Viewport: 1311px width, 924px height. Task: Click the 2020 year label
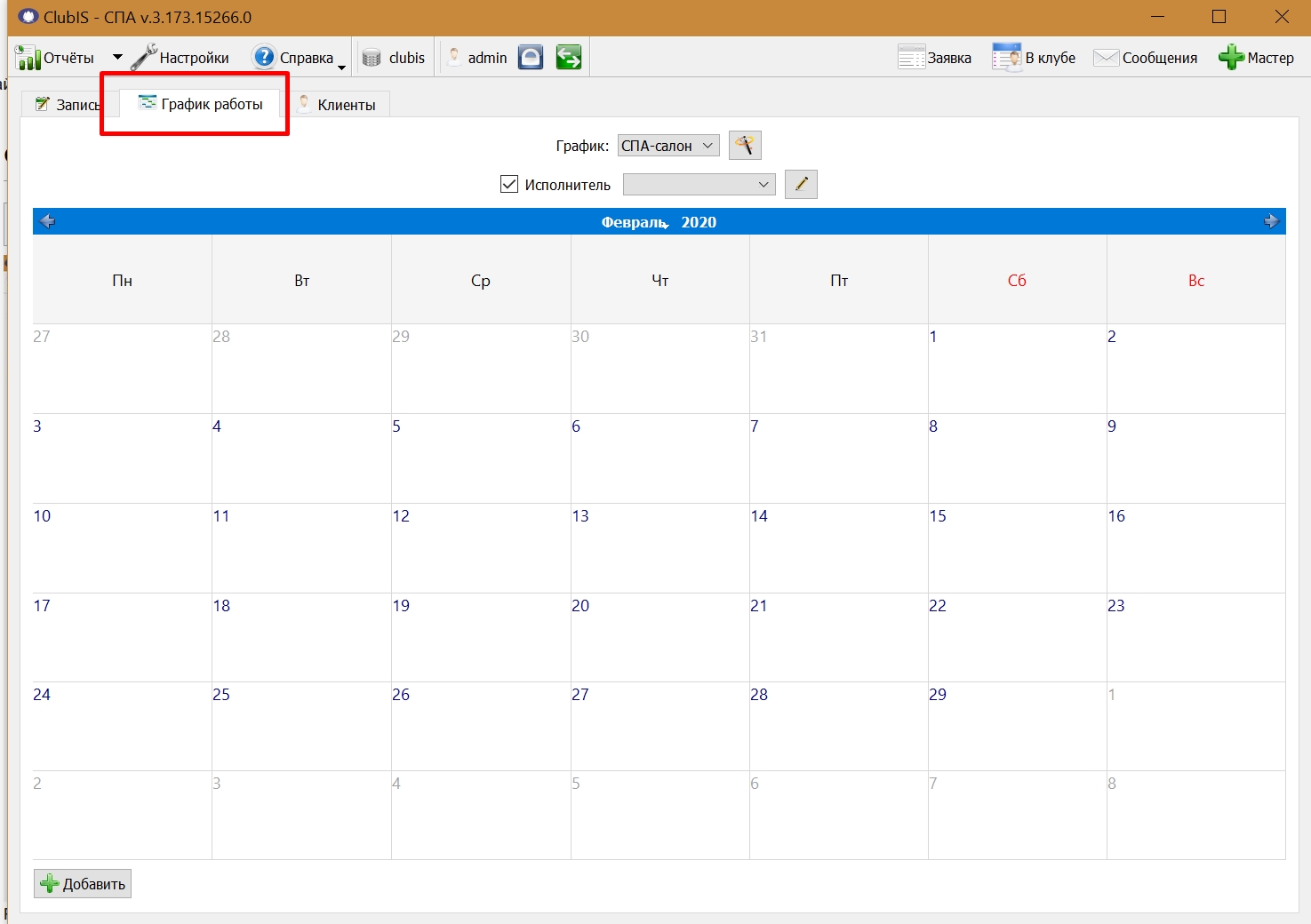pyautogui.click(x=699, y=222)
